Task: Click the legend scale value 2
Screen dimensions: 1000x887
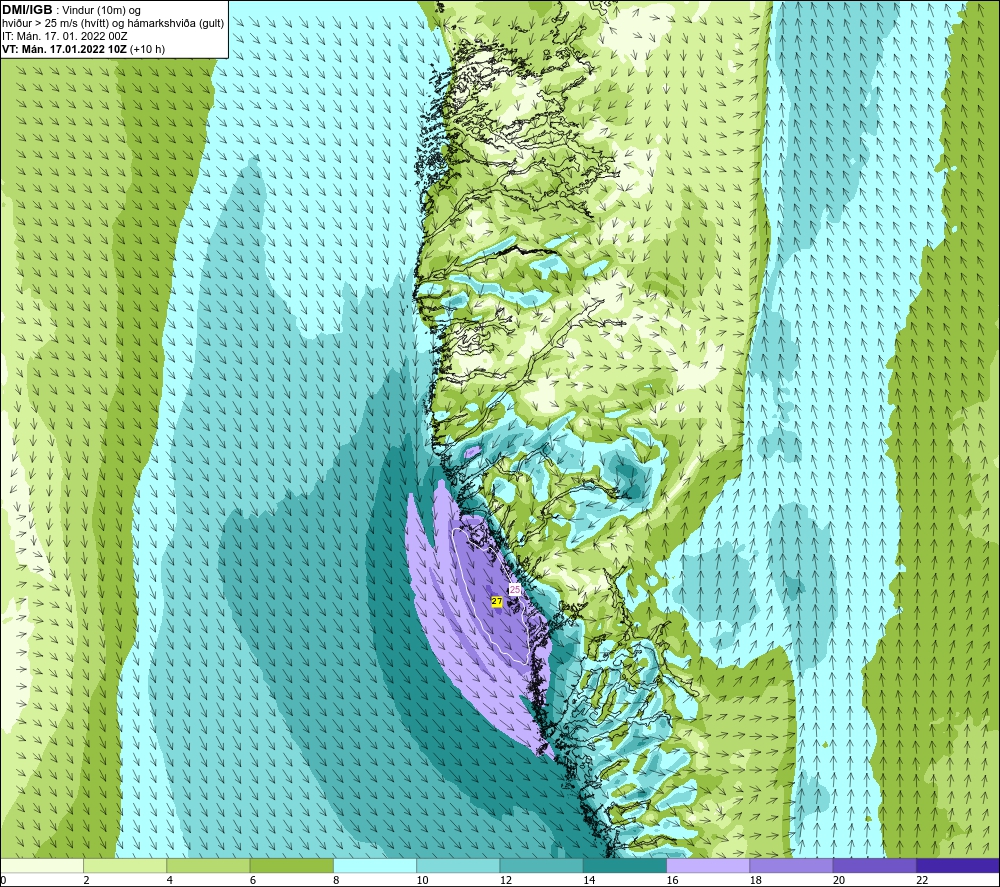Action: click(x=86, y=880)
